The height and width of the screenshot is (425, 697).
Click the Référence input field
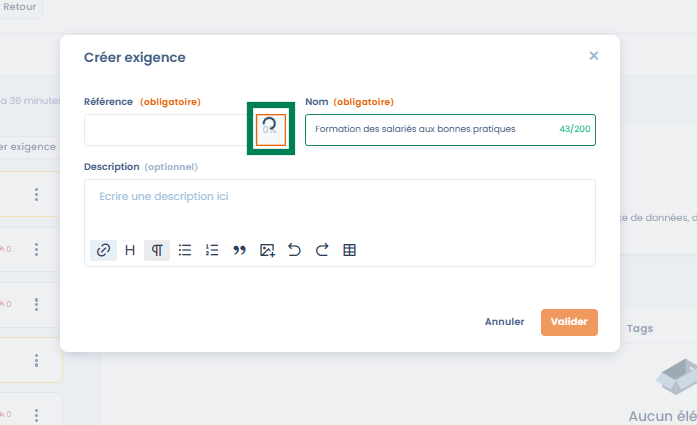point(165,130)
